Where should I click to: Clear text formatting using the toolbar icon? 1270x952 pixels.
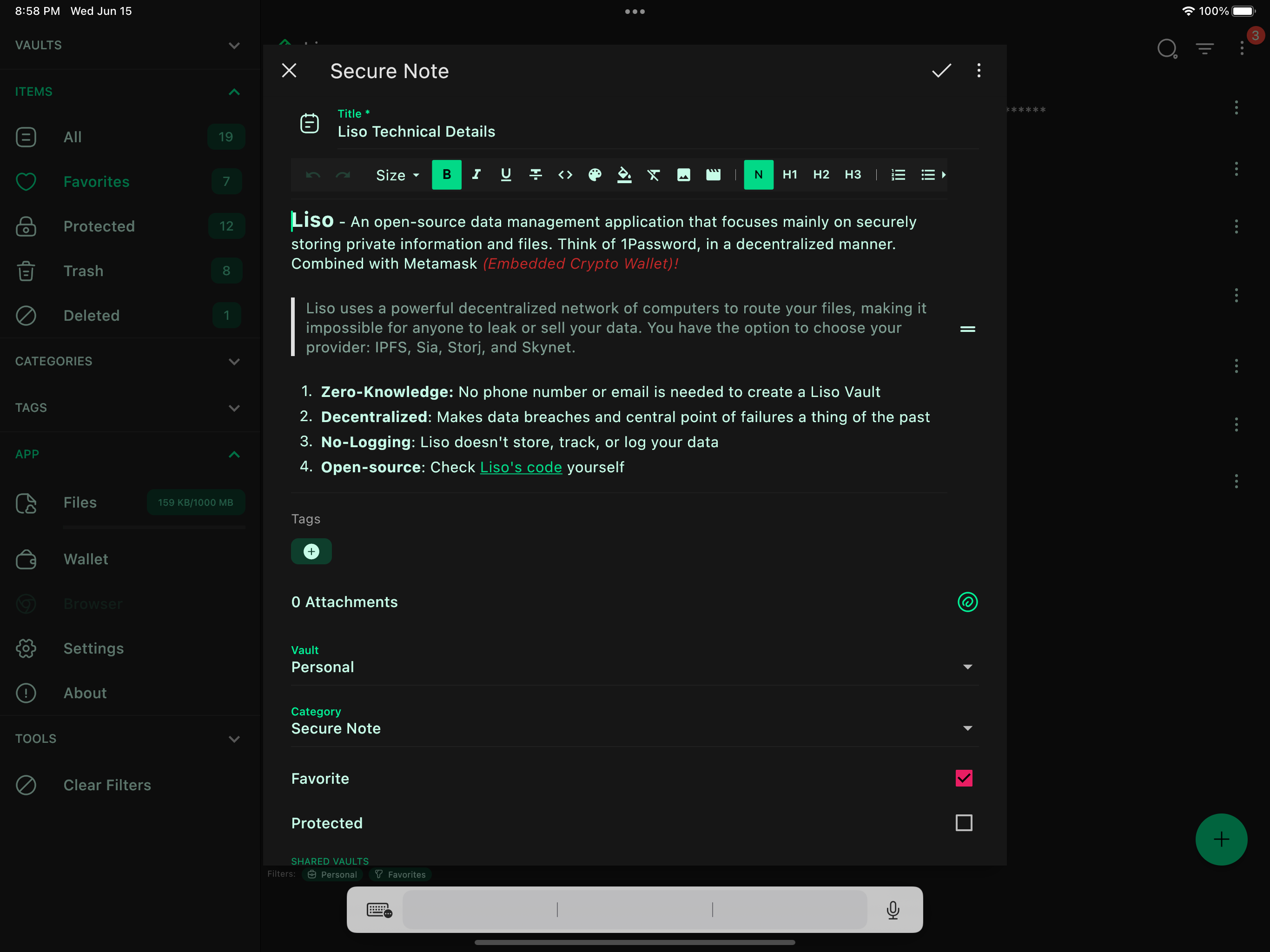(654, 175)
